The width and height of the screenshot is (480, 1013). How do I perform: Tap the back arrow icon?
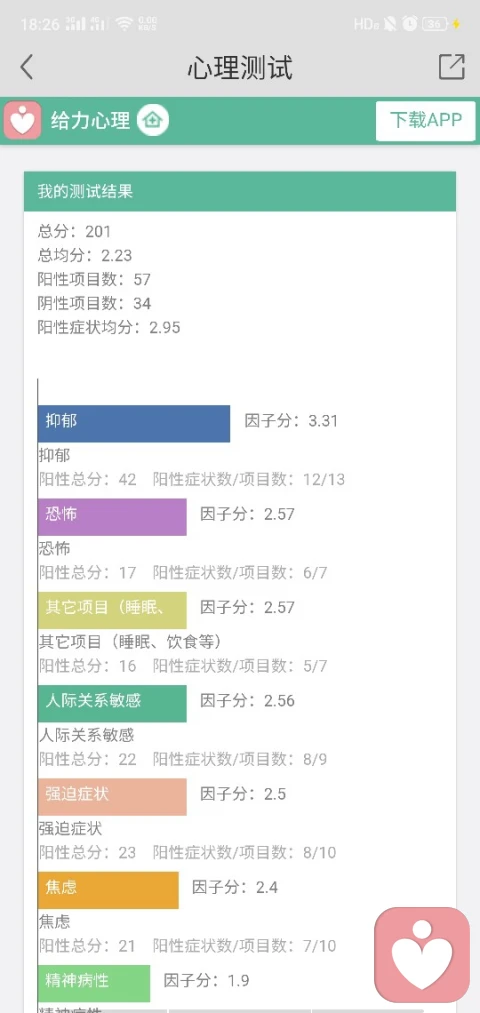(26, 67)
